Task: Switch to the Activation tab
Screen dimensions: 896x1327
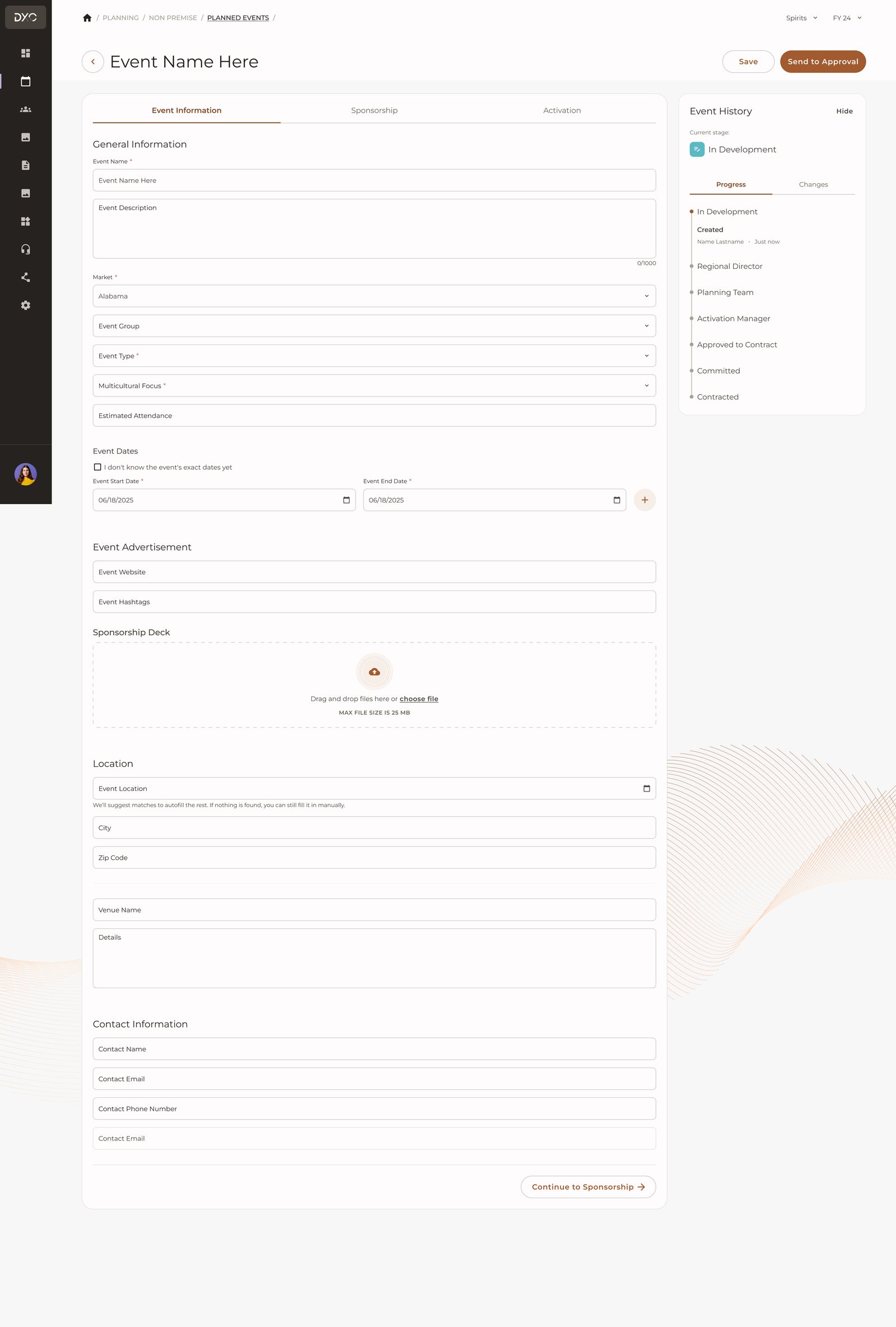Action: 562,110
